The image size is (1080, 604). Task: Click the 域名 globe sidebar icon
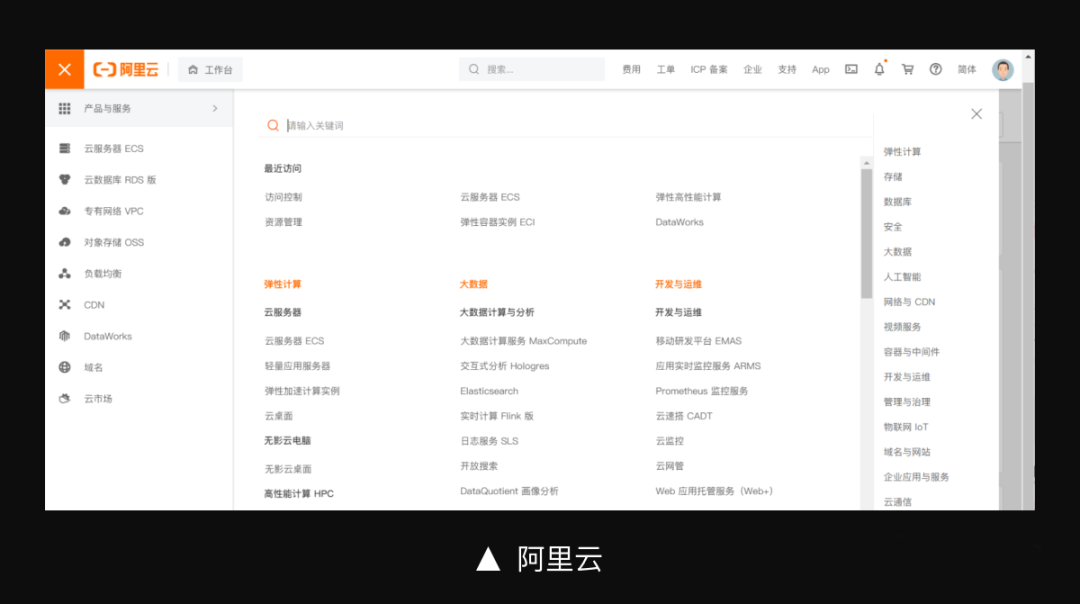65,367
